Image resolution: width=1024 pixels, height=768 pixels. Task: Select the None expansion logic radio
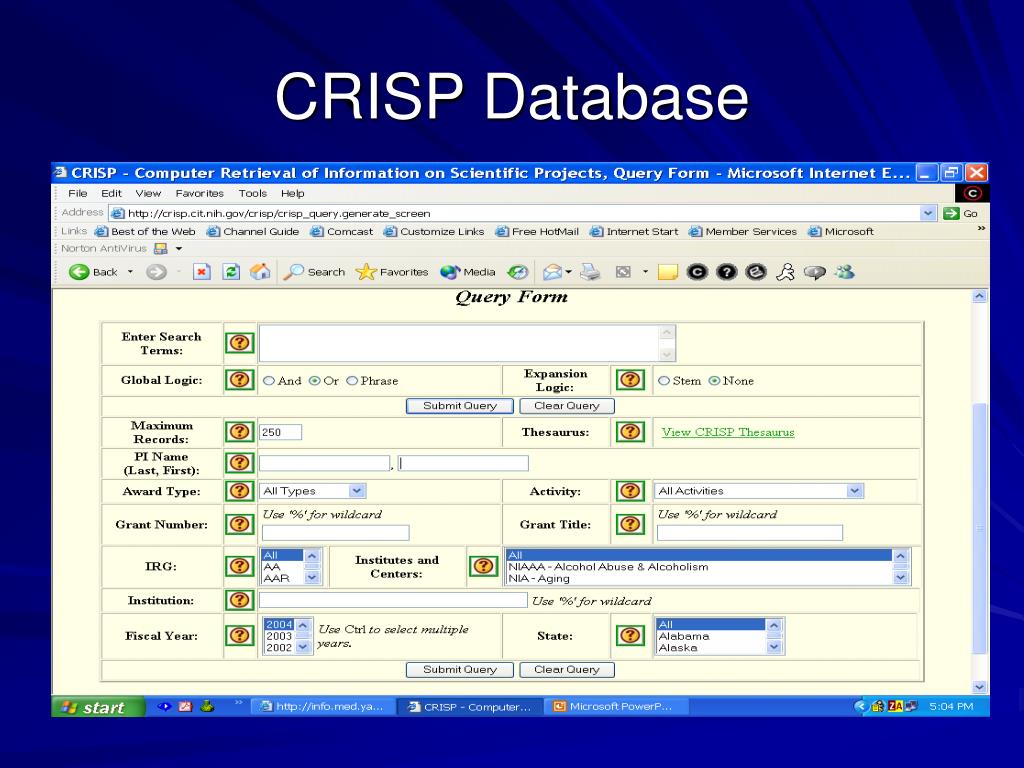[714, 381]
